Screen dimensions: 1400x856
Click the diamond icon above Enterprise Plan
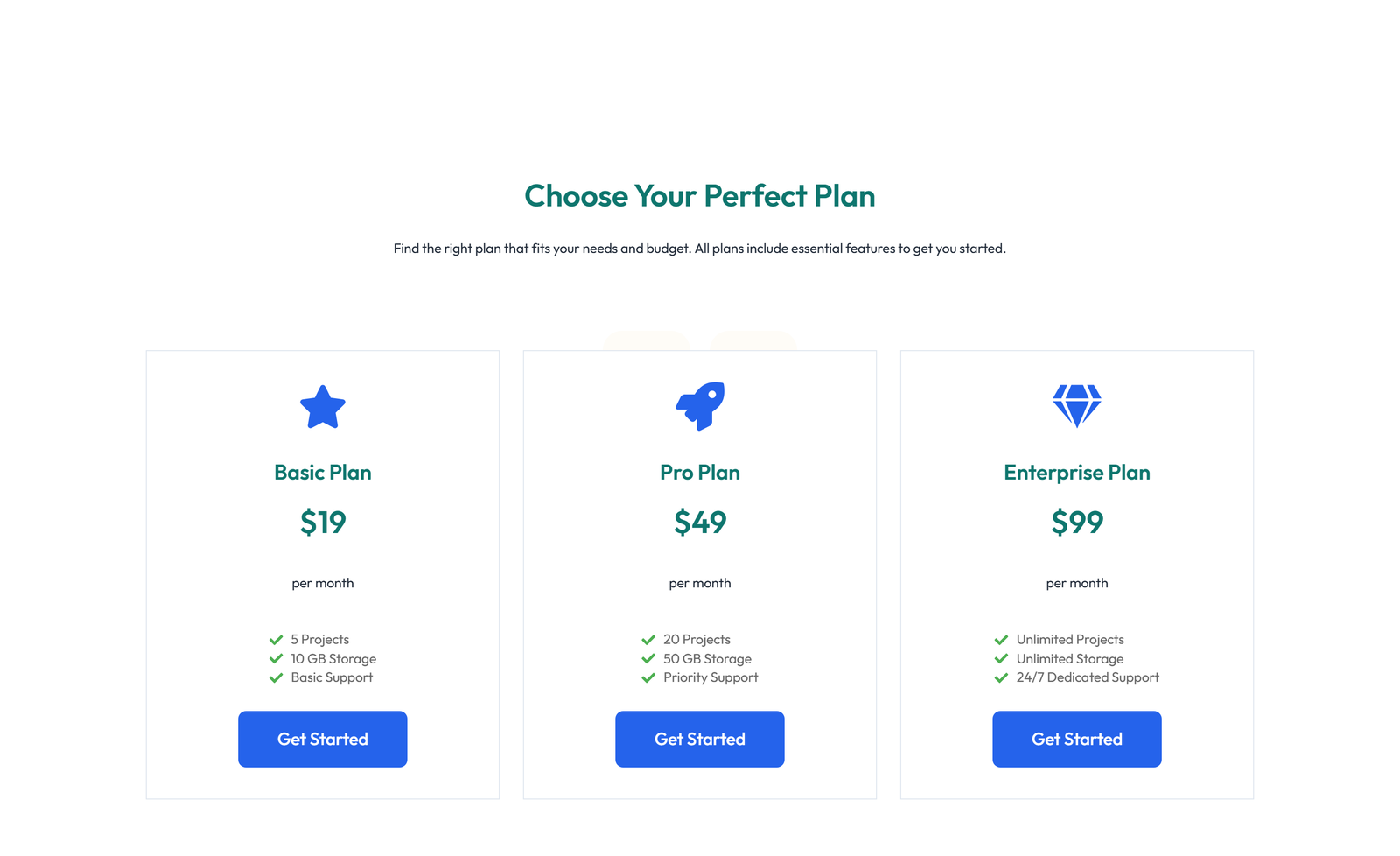click(1077, 405)
